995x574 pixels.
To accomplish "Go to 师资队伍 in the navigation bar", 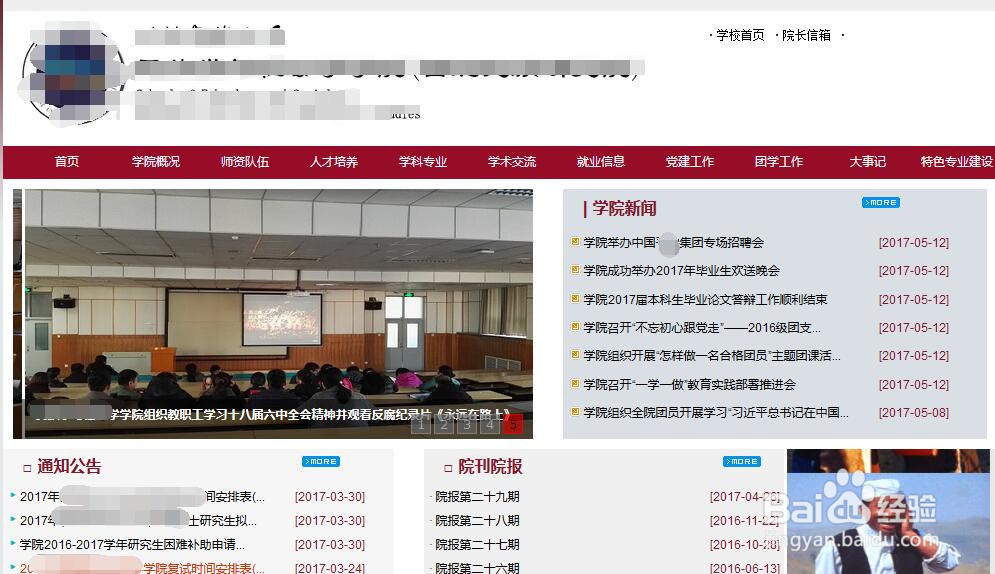I will pos(244,162).
